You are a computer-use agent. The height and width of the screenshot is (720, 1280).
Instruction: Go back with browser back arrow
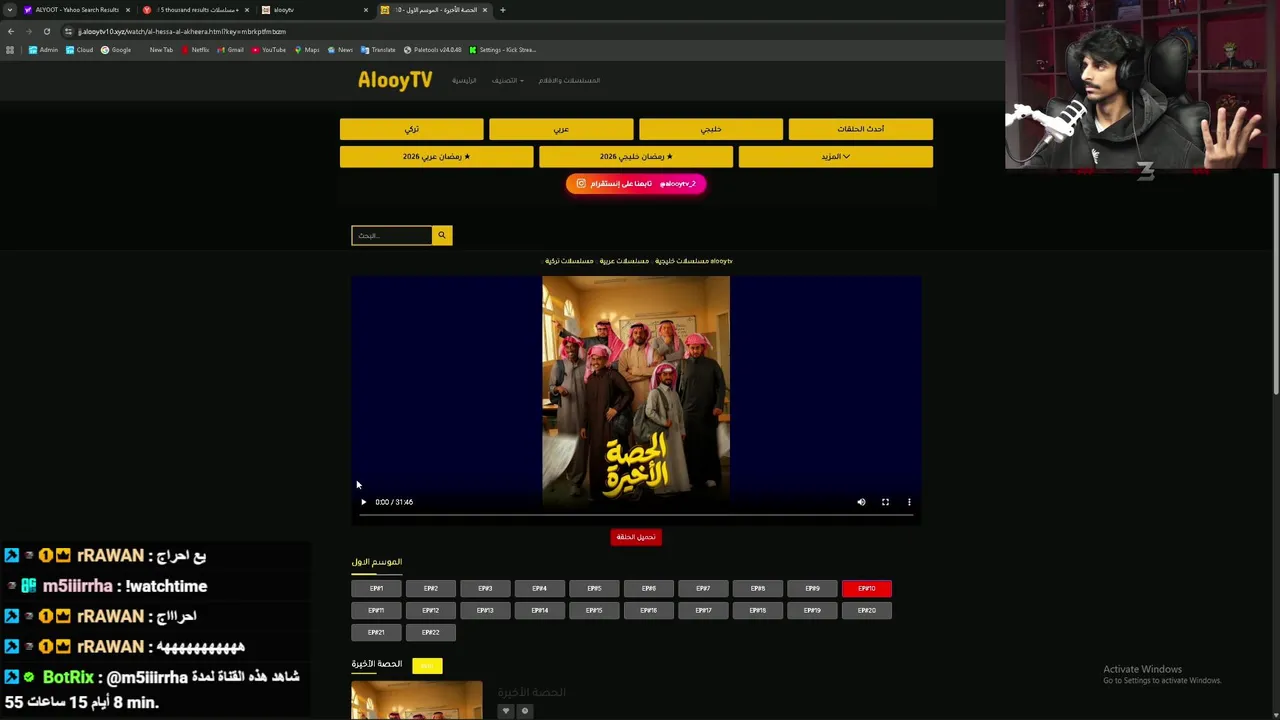coord(10,31)
